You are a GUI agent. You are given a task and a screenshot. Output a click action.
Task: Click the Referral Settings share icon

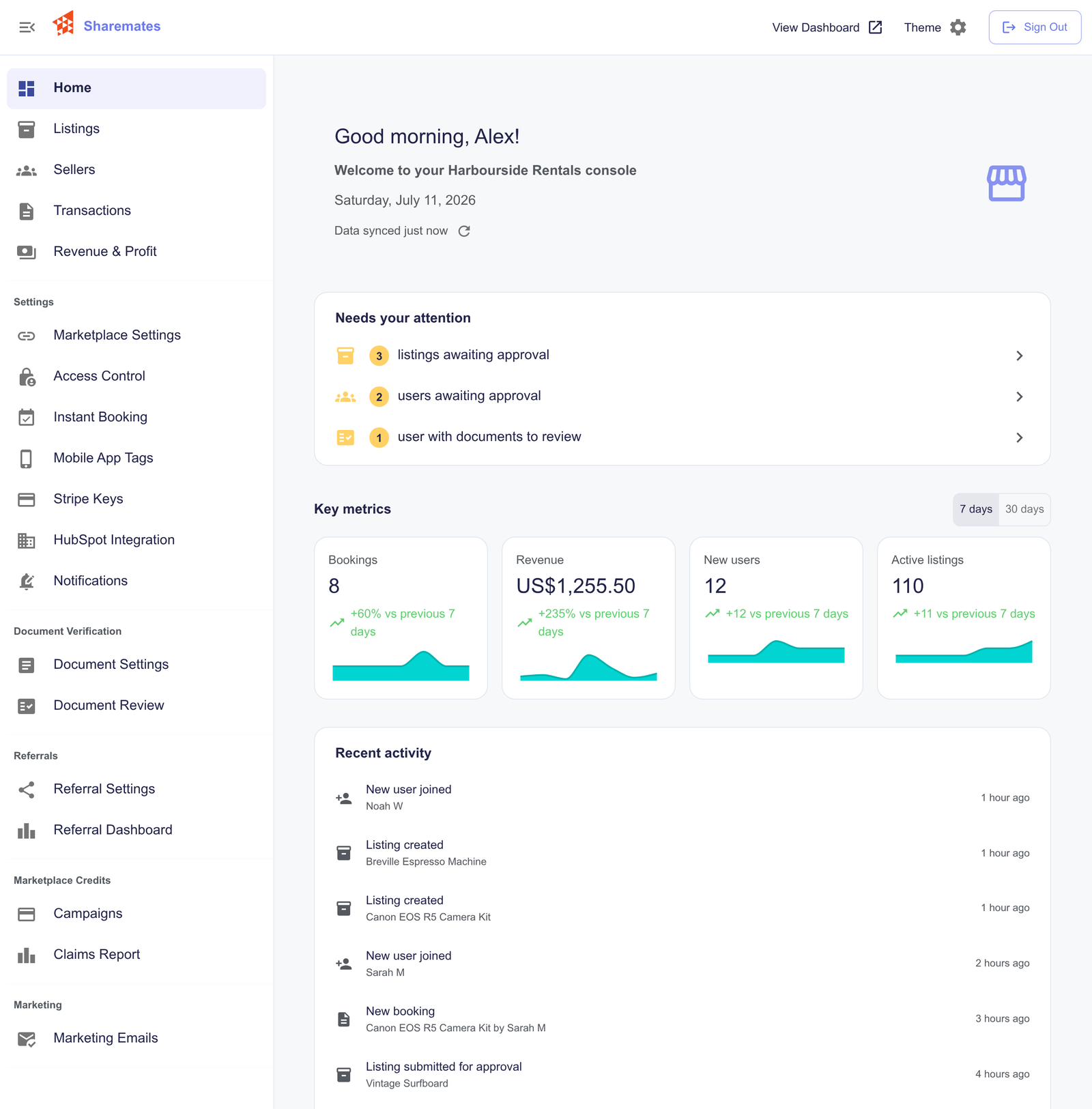click(x=27, y=790)
